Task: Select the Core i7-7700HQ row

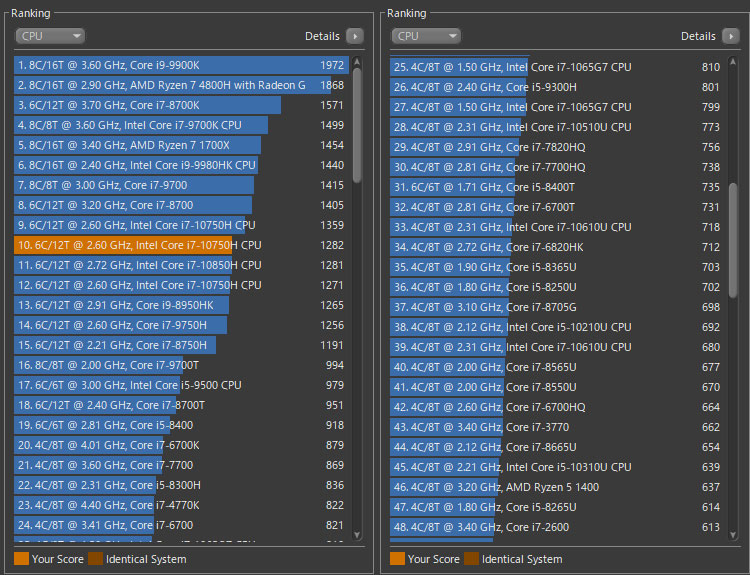Action: pos(558,167)
